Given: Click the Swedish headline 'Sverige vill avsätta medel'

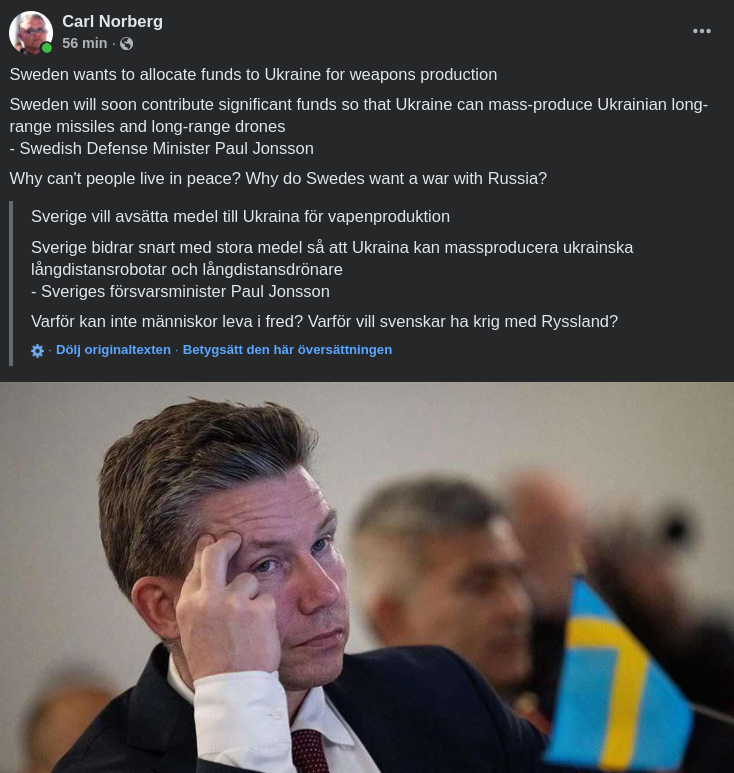Looking at the screenshot, I should pyautogui.click(x=240, y=216).
